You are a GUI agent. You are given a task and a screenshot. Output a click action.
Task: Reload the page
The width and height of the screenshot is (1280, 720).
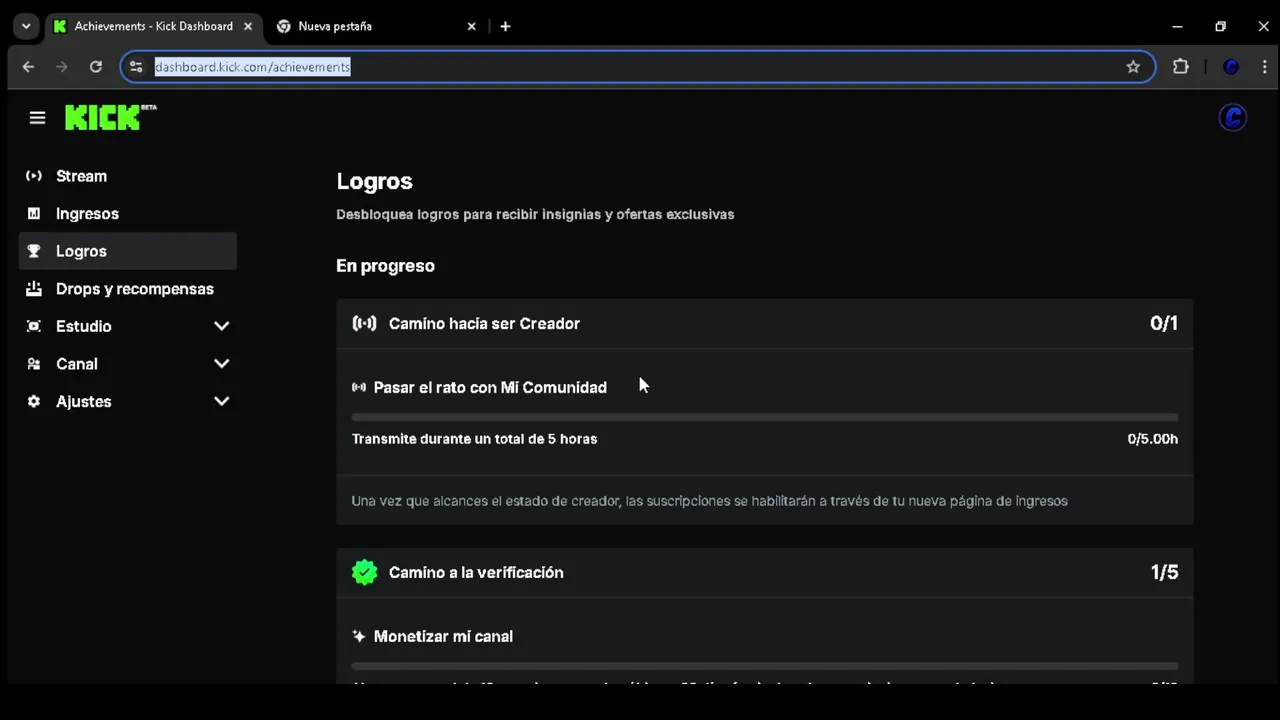[96, 67]
